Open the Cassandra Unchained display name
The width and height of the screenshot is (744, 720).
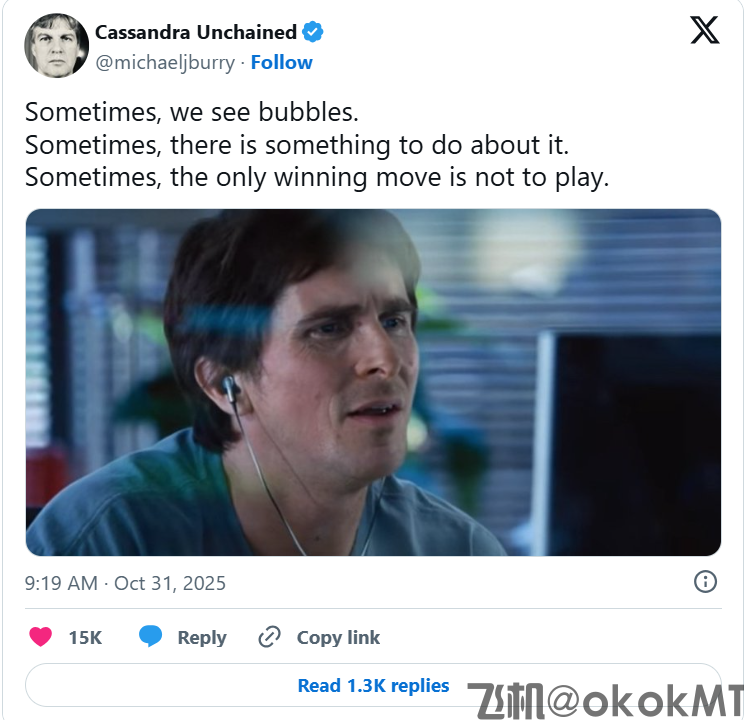coord(196,32)
